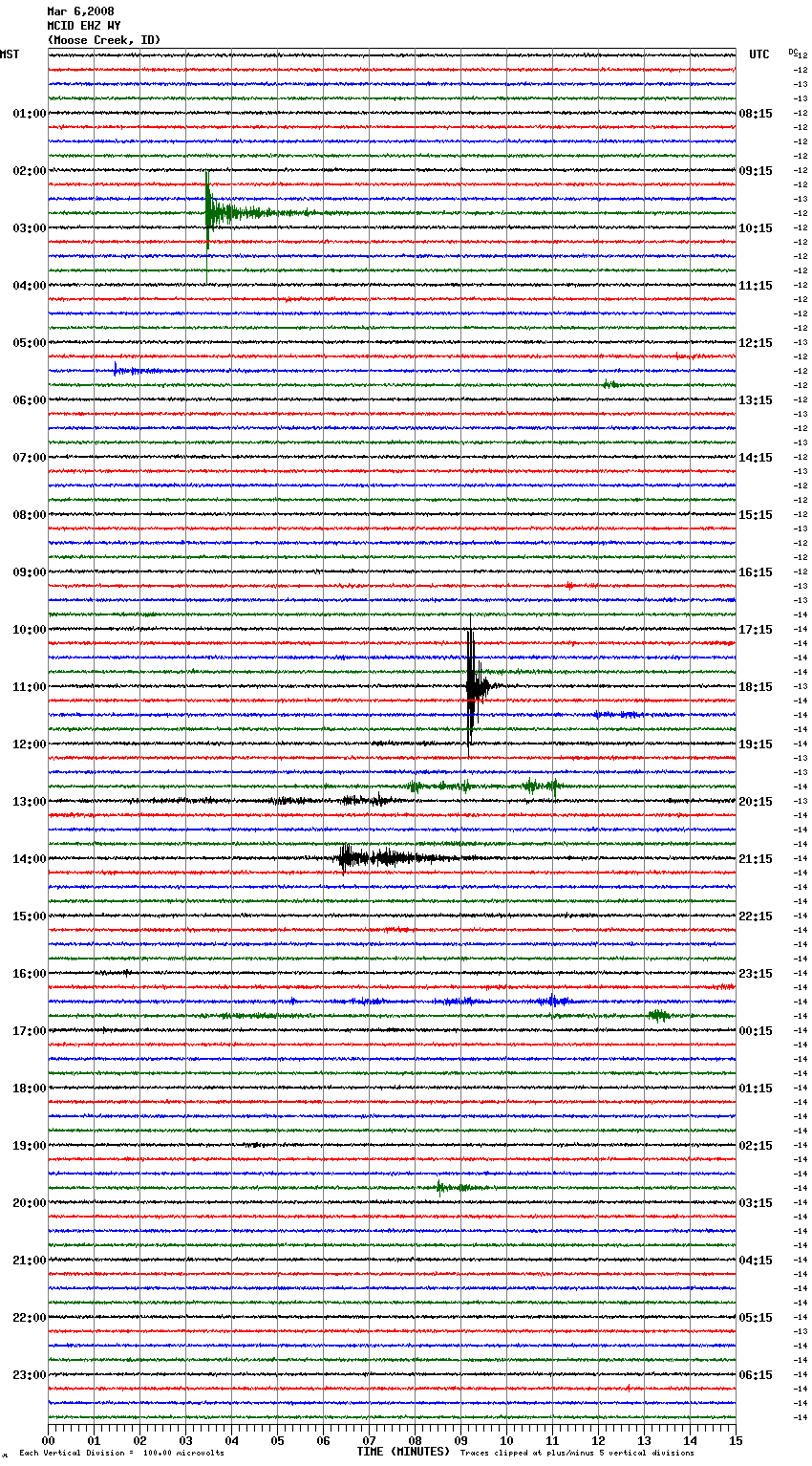Select the 16:00 MST hour label
Screen dimensions: 812x1466
[30, 974]
